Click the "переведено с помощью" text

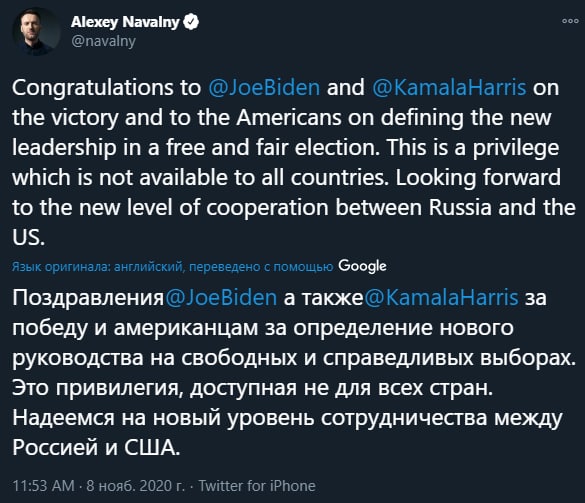point(261,267)
